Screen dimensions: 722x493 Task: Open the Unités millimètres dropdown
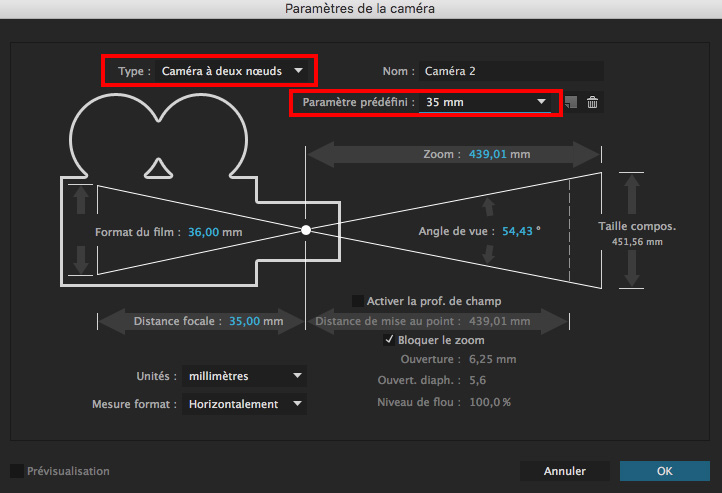pos(243,376)
